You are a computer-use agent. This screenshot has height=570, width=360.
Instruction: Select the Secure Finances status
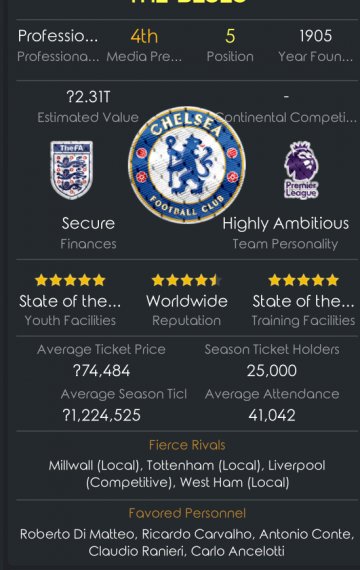(x=88, y=223)
